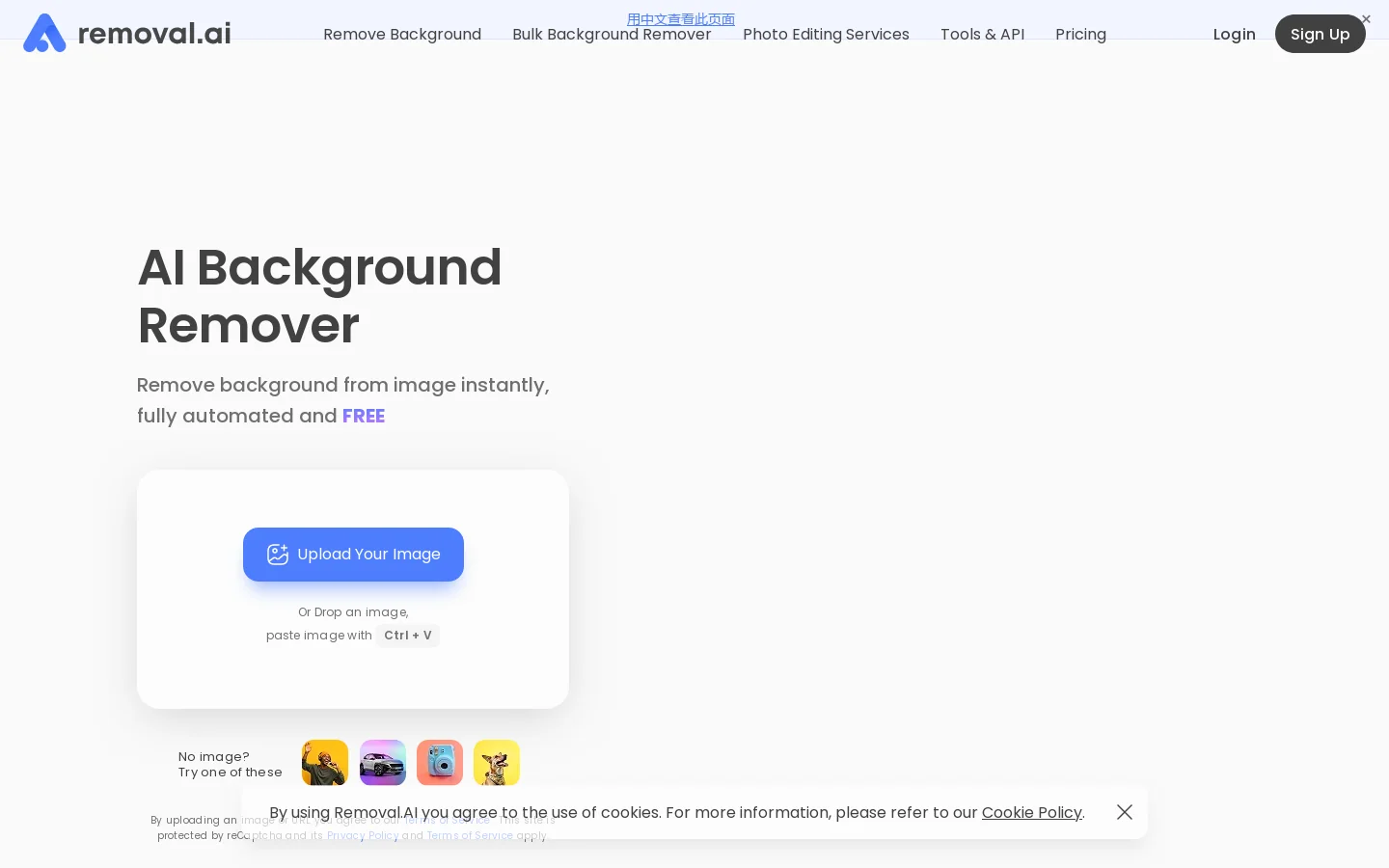Try the sample car image
1389x868 pixels.
click(x=383, y=763)
